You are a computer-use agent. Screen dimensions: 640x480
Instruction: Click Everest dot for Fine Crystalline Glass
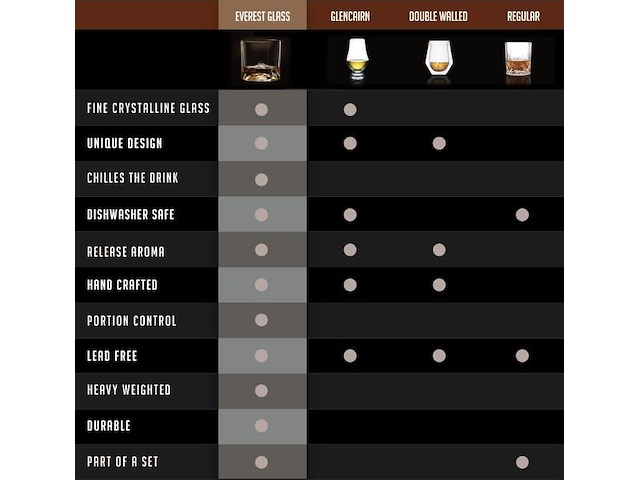[x=261, y=109]
